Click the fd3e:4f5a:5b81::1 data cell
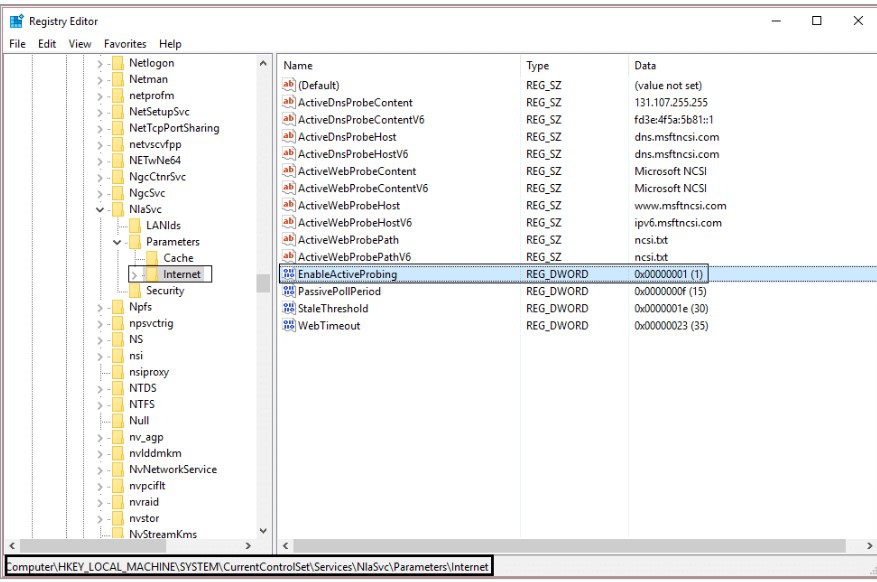Image resolution: width=877 pixels, height=582 pixels. coord(673,119)
